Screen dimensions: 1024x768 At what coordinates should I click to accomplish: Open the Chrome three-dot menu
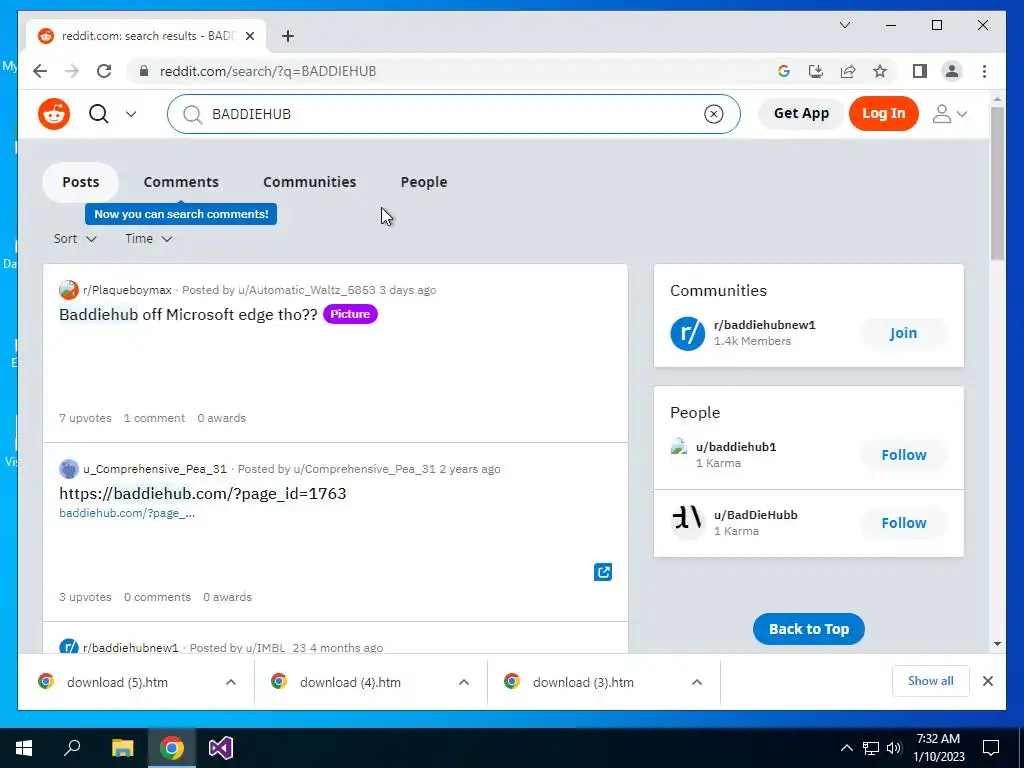(984, 71)
